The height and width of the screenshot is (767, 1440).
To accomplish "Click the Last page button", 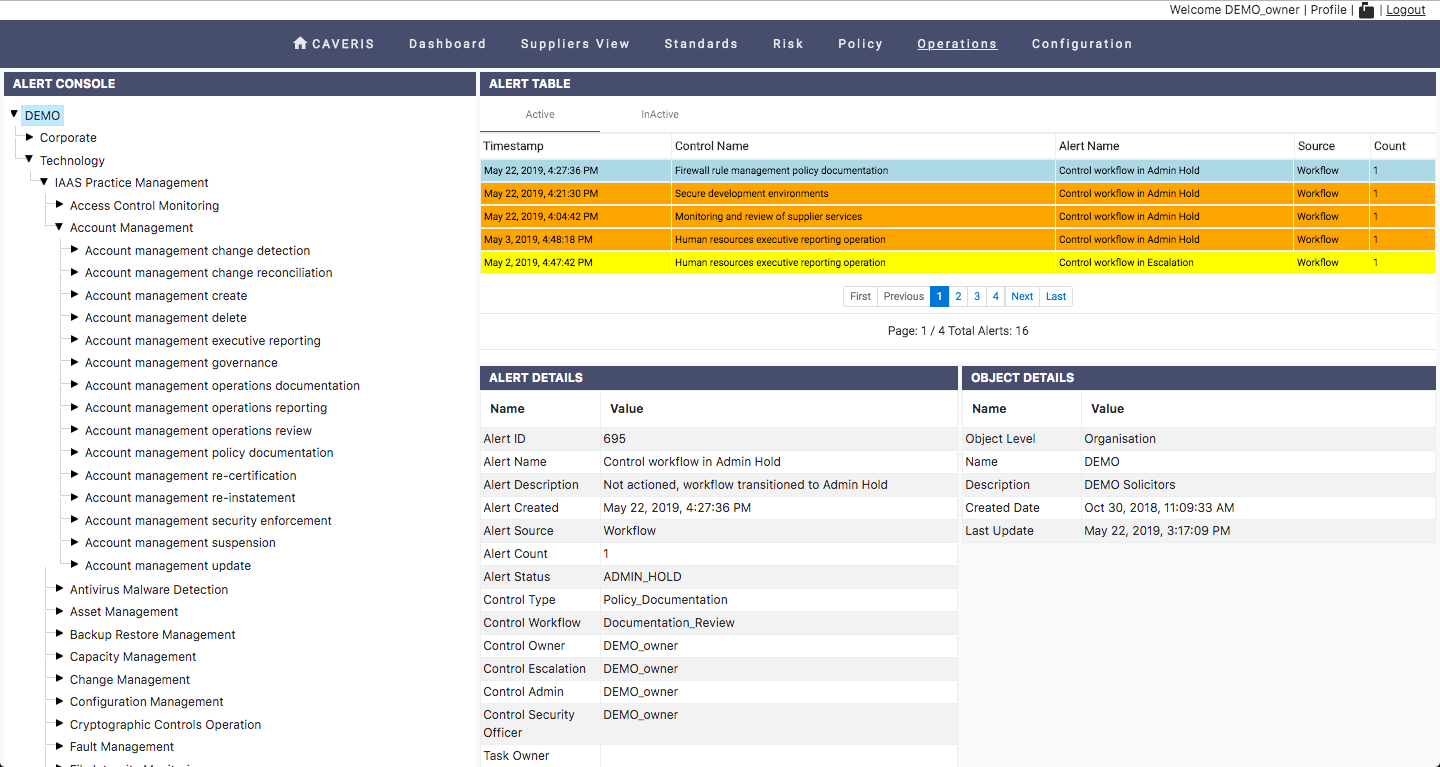I will (1056, 296).
